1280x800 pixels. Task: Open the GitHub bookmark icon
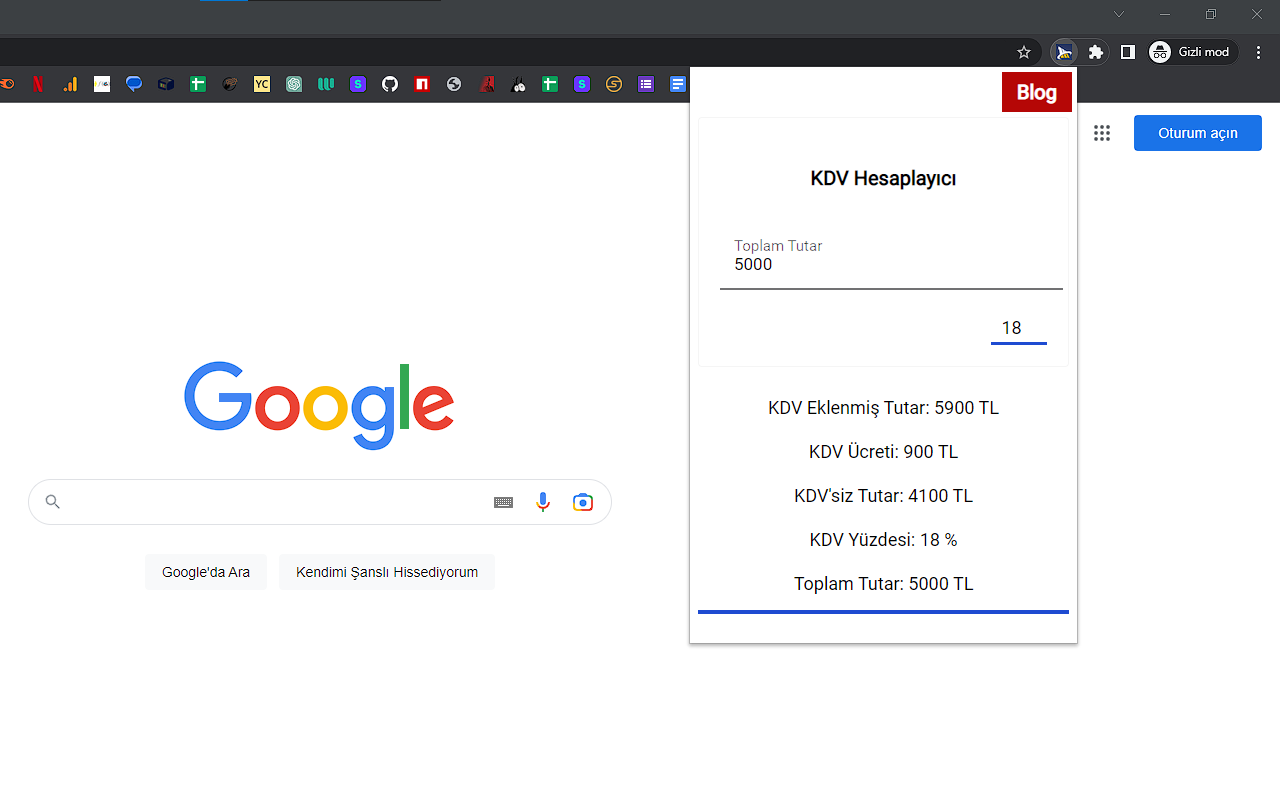(x=390, y=84)
